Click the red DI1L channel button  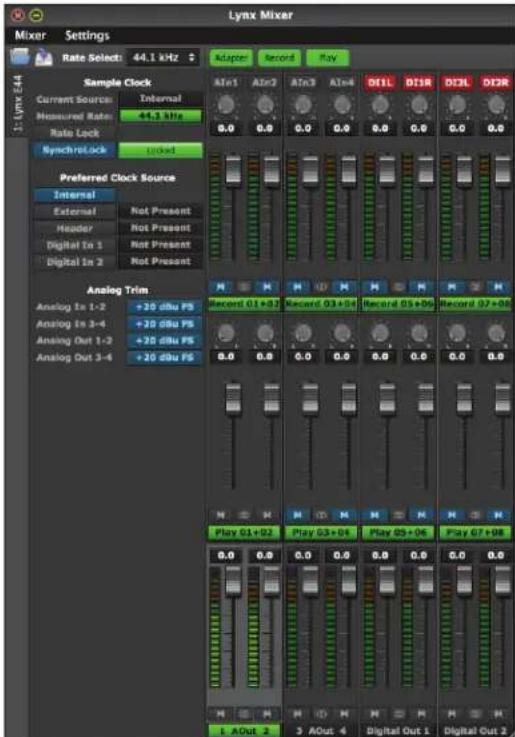click(x=380, y=83)
